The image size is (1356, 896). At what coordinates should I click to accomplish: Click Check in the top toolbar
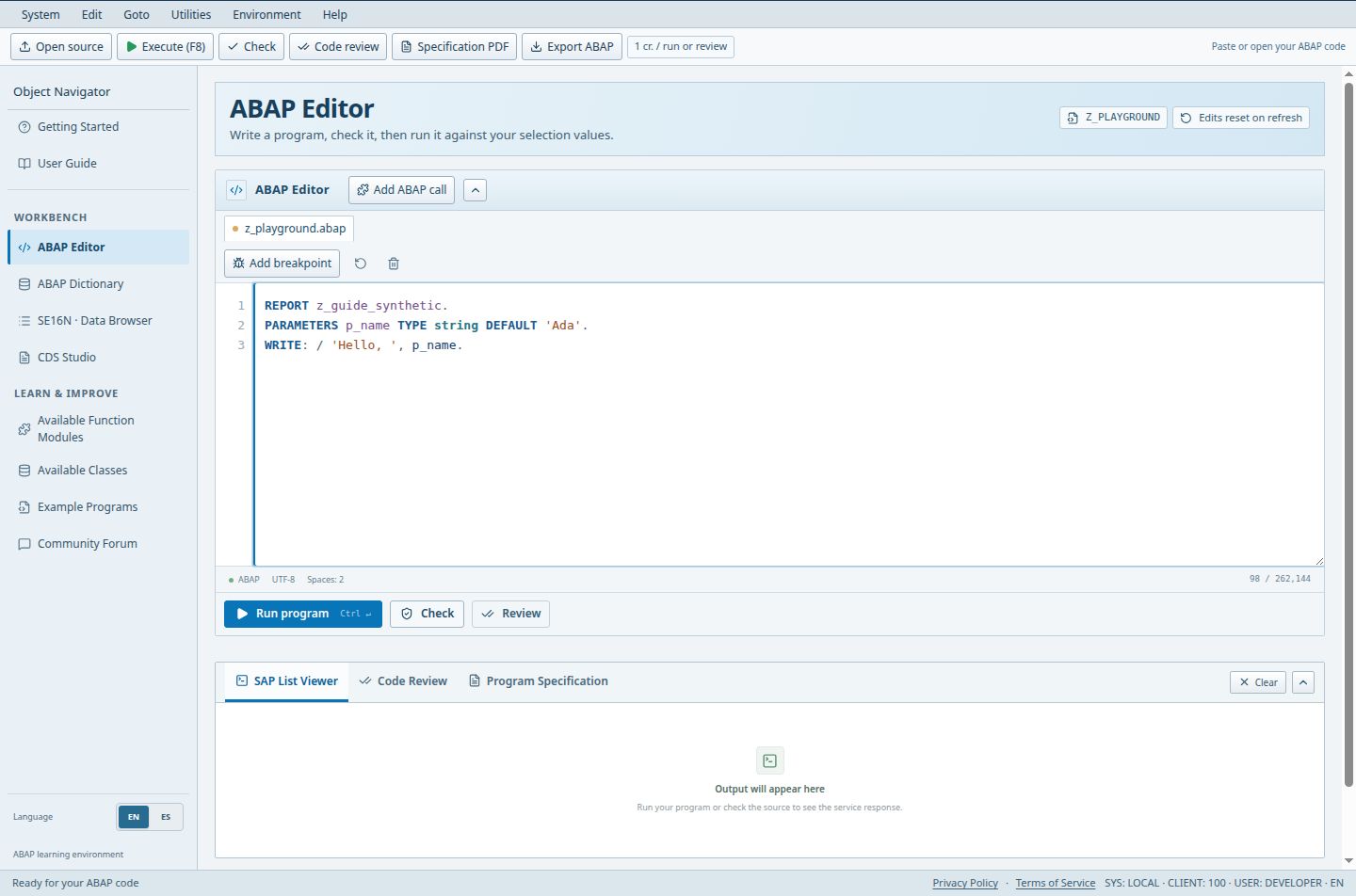click(251, 47)
